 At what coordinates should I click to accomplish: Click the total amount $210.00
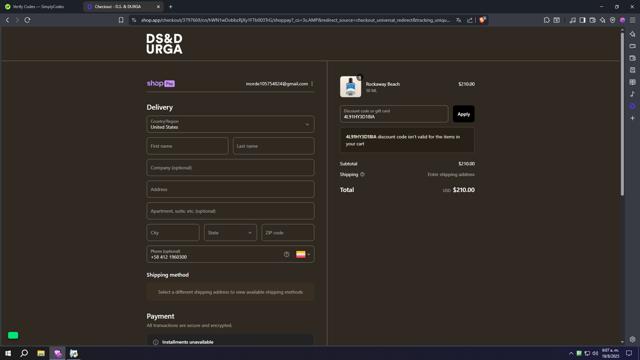pos(464,190)
